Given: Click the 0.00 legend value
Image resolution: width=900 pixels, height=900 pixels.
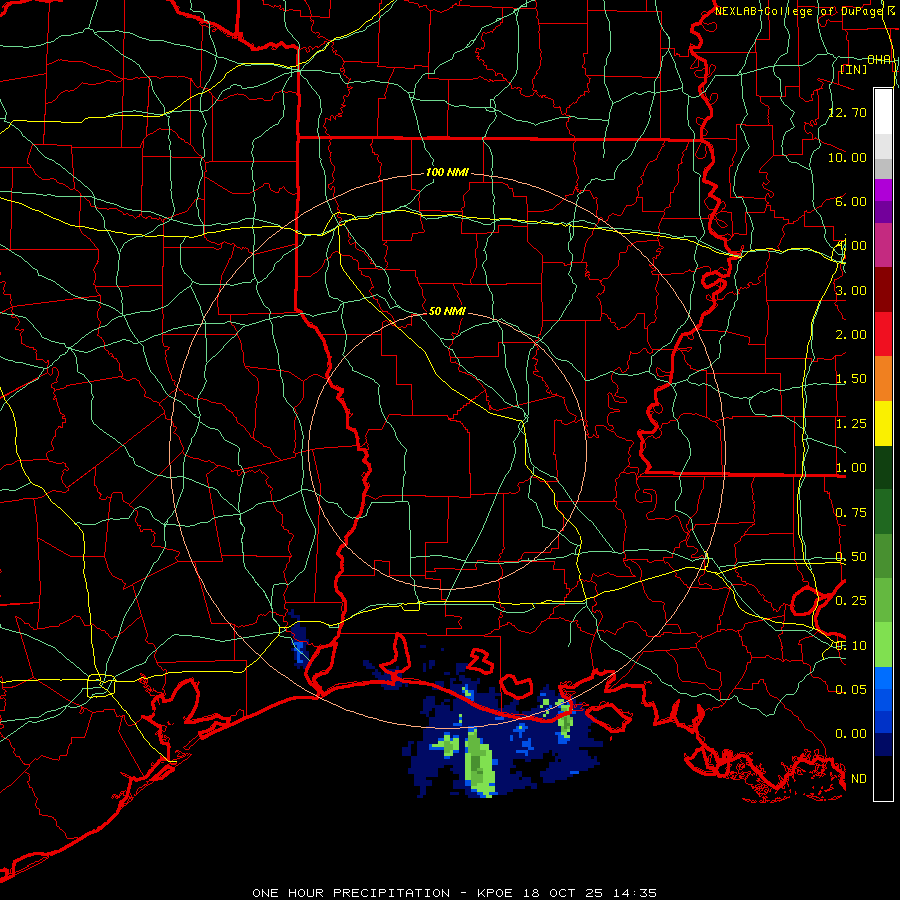Looking at the screenshot, I should point(851,734).
